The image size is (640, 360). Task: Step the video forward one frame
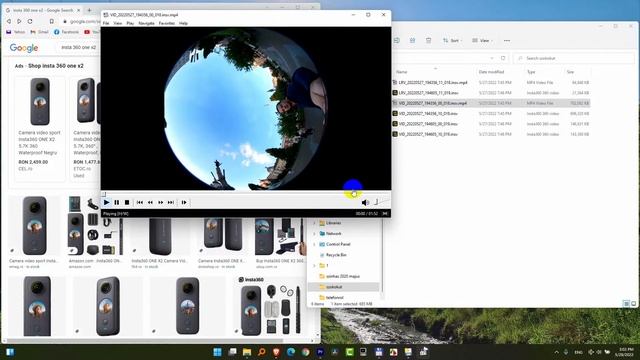(x=184, y=202)
